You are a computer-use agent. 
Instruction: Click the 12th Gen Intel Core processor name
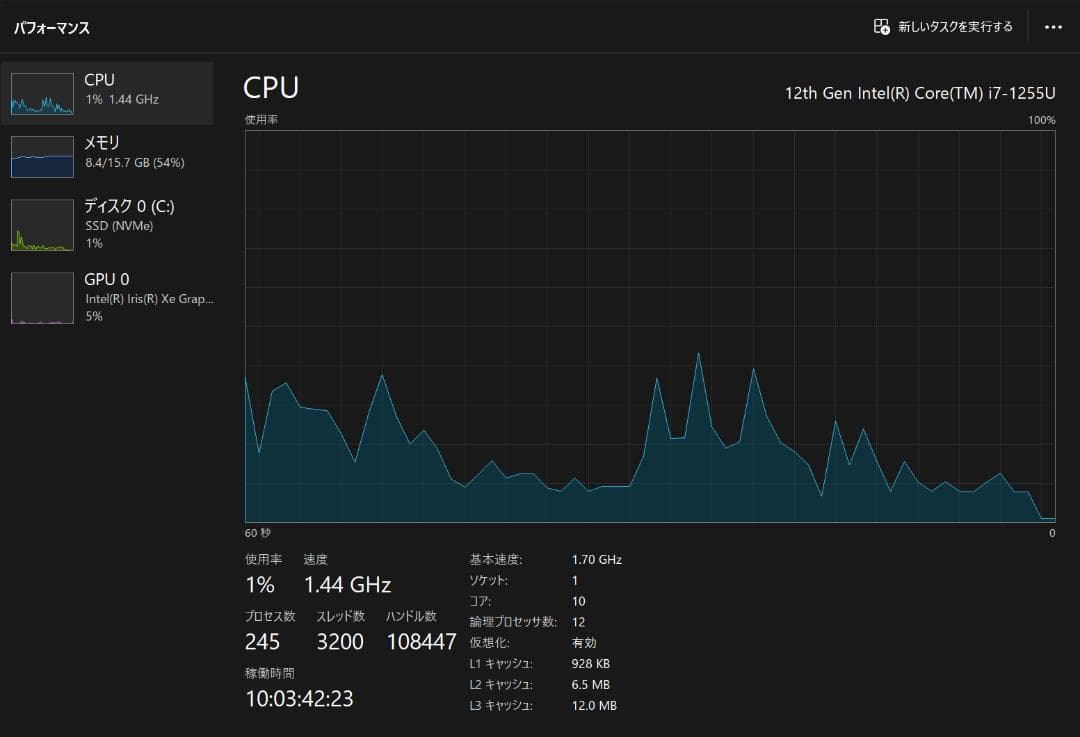click(919, 92)
